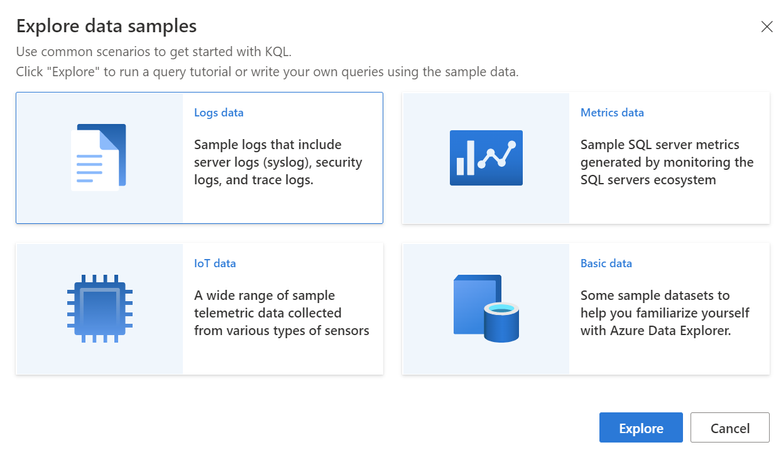
Task: Open the Basic data title link
Action: [x=606, y=264]
